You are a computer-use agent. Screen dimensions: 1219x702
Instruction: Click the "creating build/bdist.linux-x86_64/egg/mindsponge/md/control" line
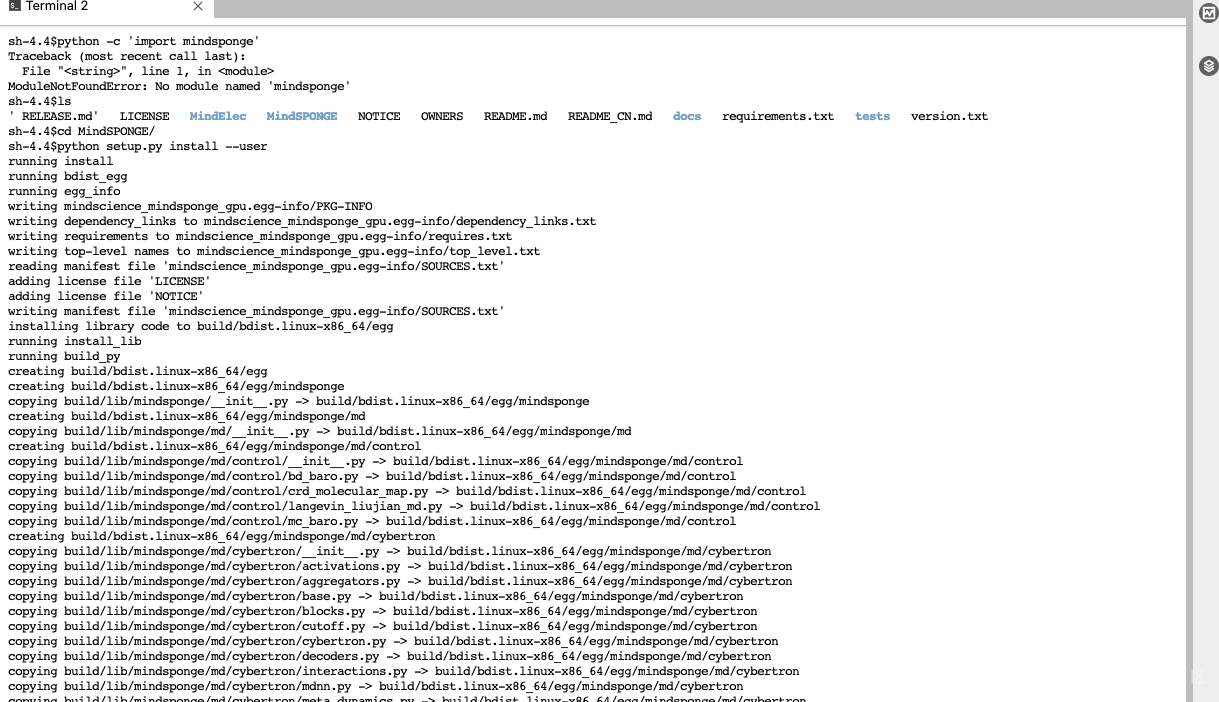[215, 446]
